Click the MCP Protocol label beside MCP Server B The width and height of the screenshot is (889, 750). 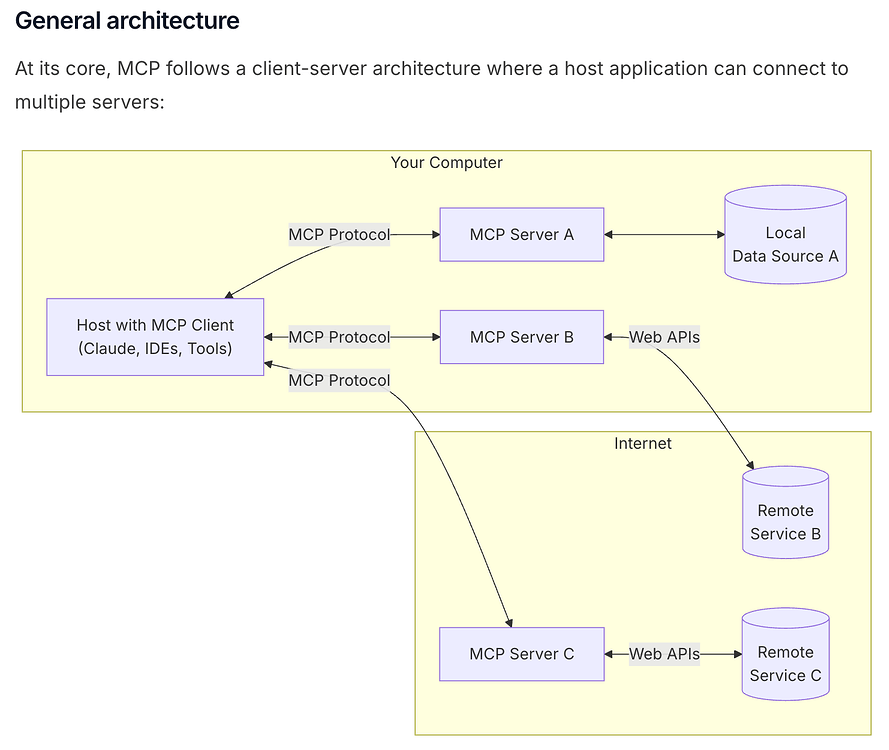(339, 337)
